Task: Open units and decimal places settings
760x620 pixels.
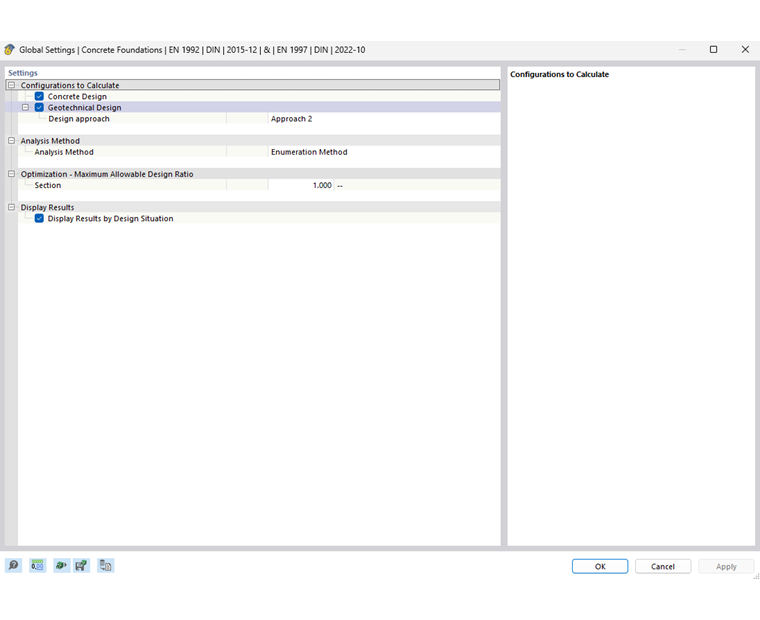Action: 37,565
